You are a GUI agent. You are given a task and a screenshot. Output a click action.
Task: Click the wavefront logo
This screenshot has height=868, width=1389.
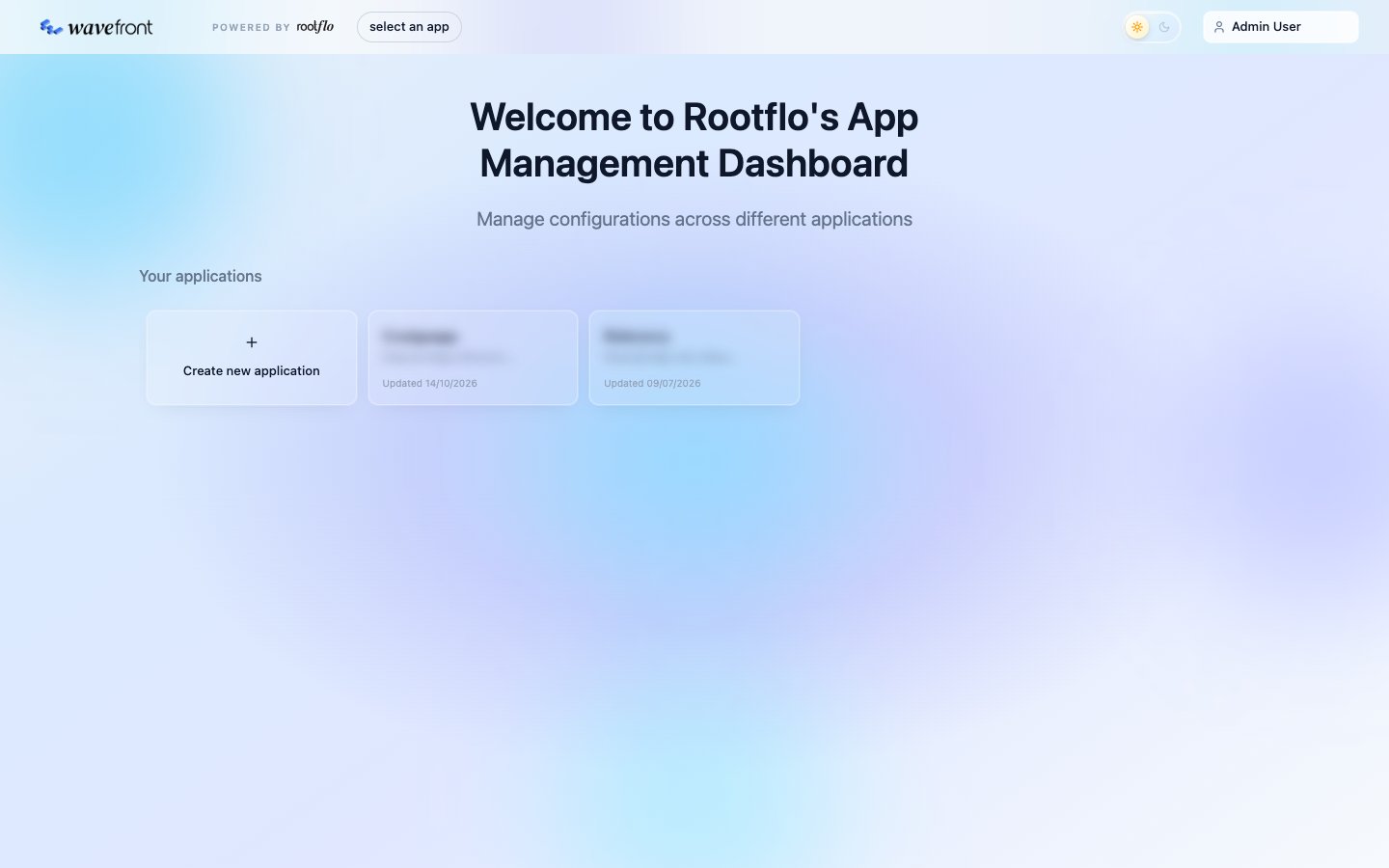pos(96,27)
